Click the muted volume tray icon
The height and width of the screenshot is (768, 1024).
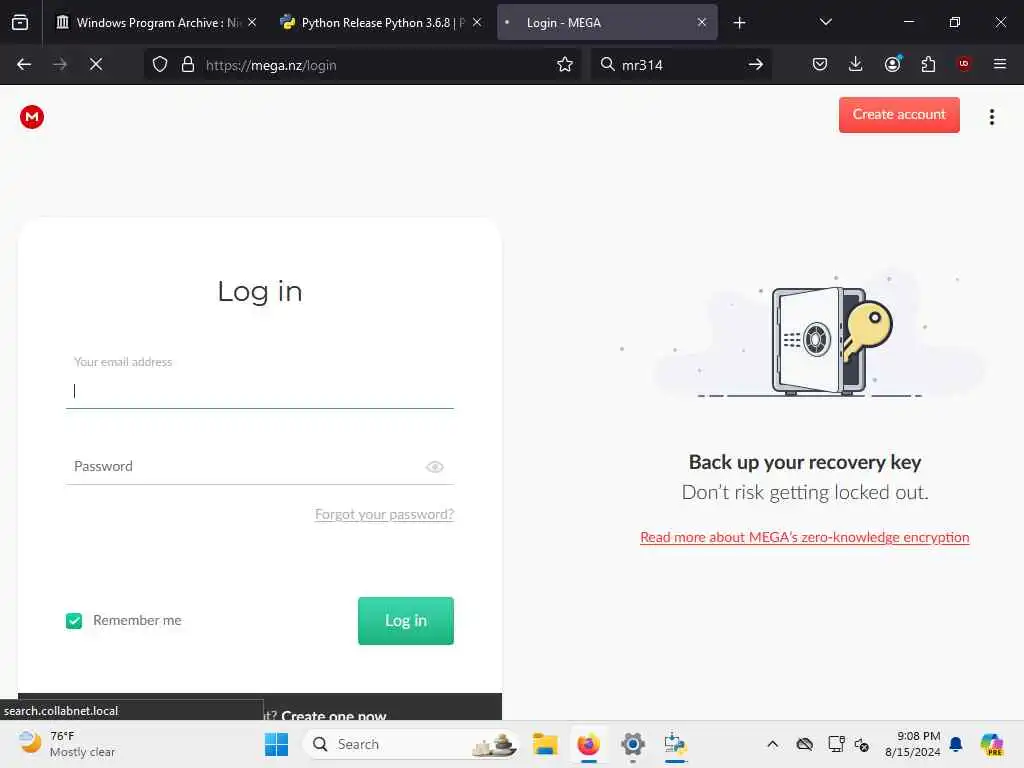(862, 744)
